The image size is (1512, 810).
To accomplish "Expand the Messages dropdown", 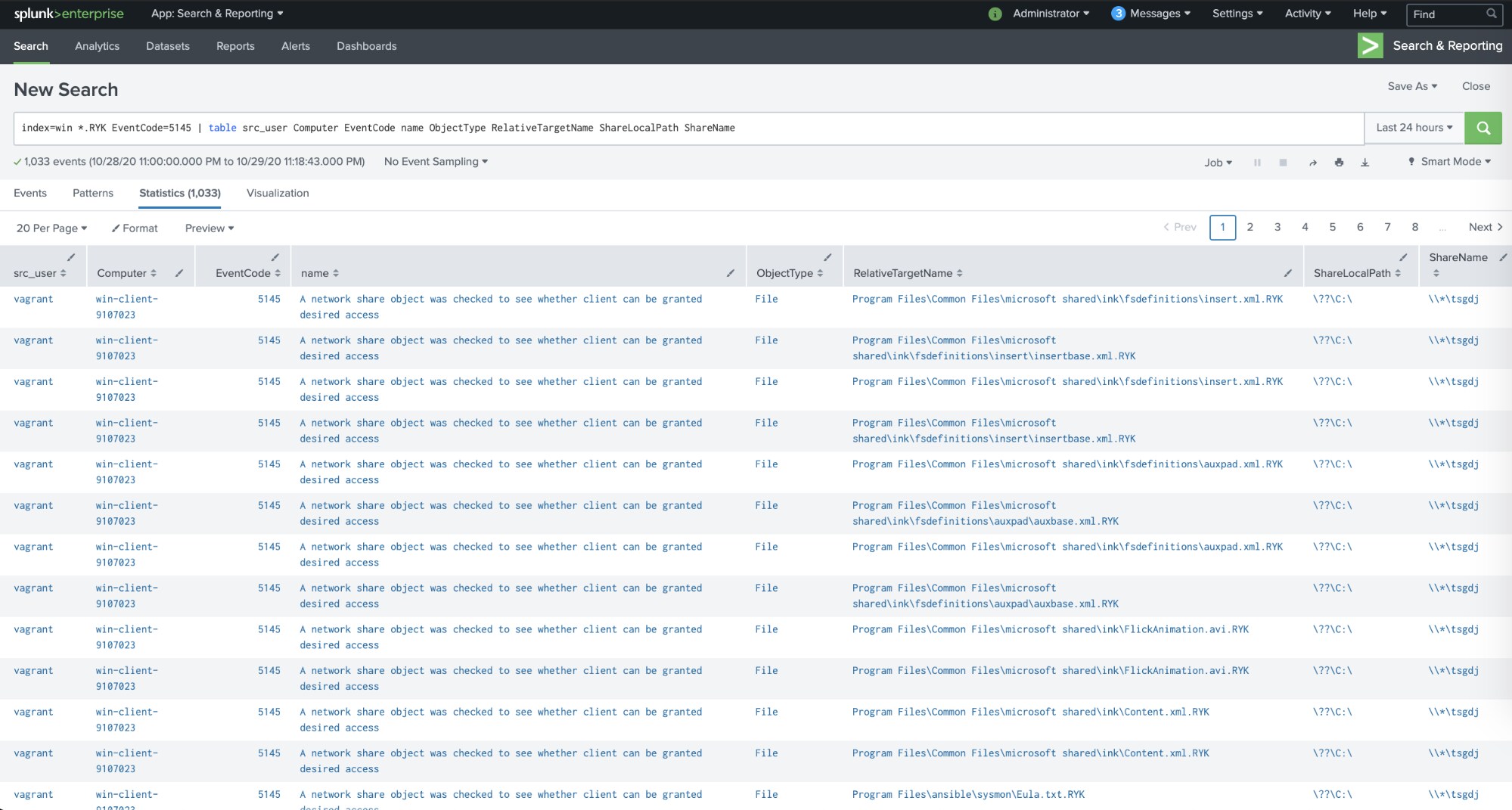I will coord(1160,14).
